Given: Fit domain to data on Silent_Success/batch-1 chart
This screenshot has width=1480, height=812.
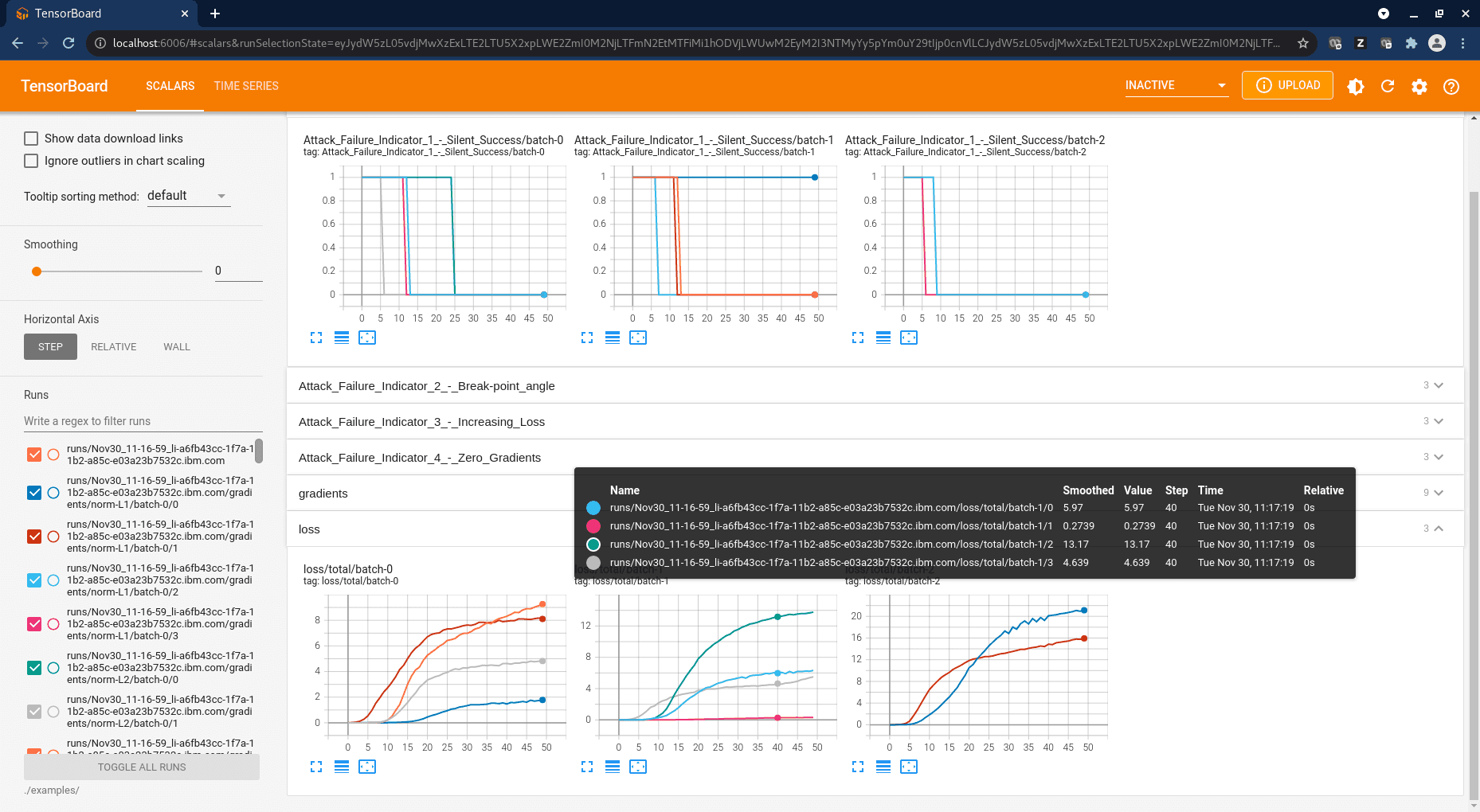Looking at the screenshot, I should (638, 338).
